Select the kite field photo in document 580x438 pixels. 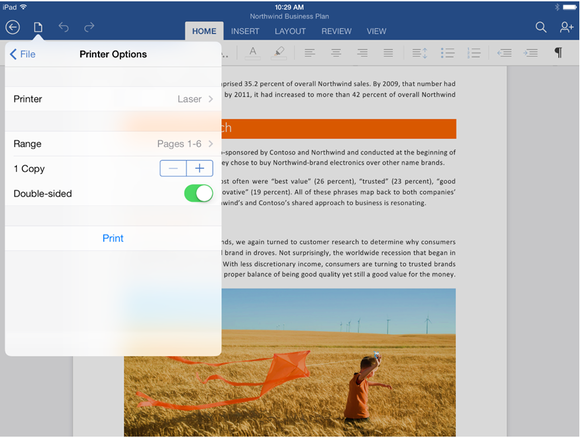(290, 363)
